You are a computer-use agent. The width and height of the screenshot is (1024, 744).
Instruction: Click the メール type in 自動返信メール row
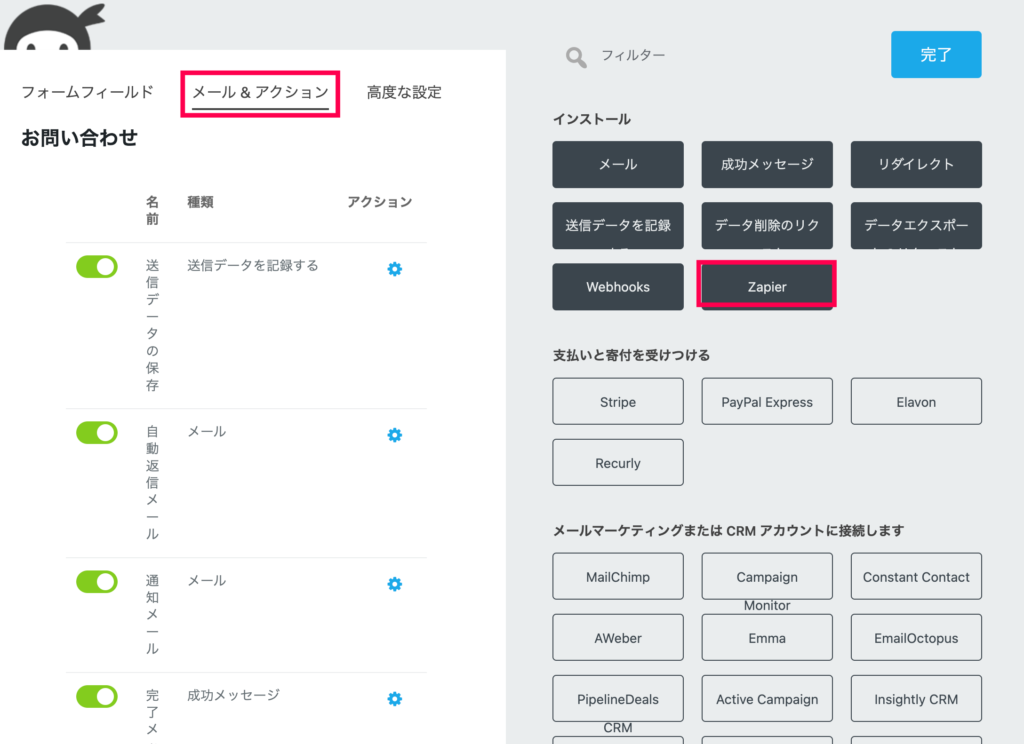point(206,431)
